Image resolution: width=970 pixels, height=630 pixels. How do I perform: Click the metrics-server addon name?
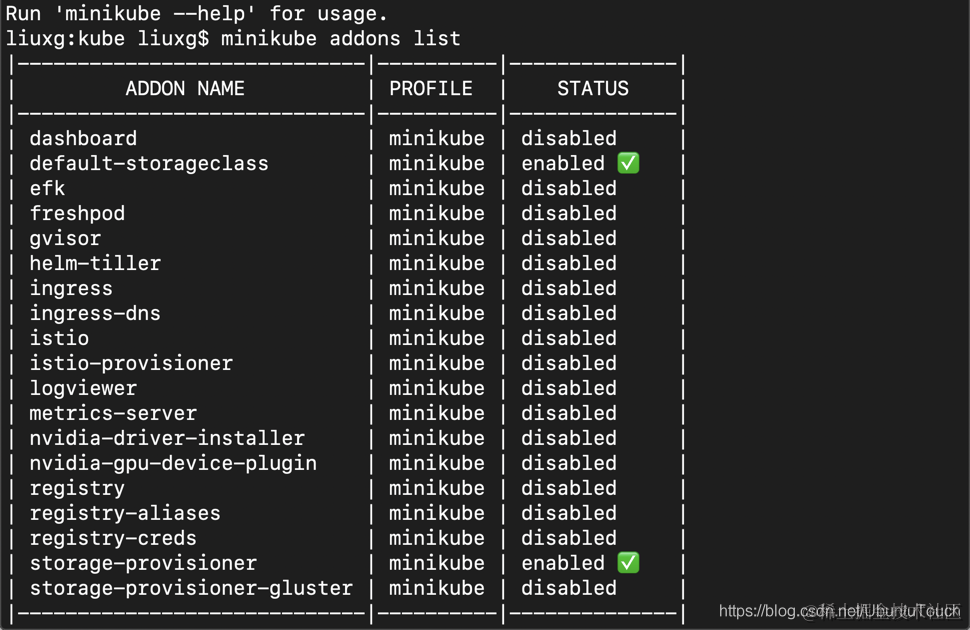pyautogui.click(x=113, y=413)
